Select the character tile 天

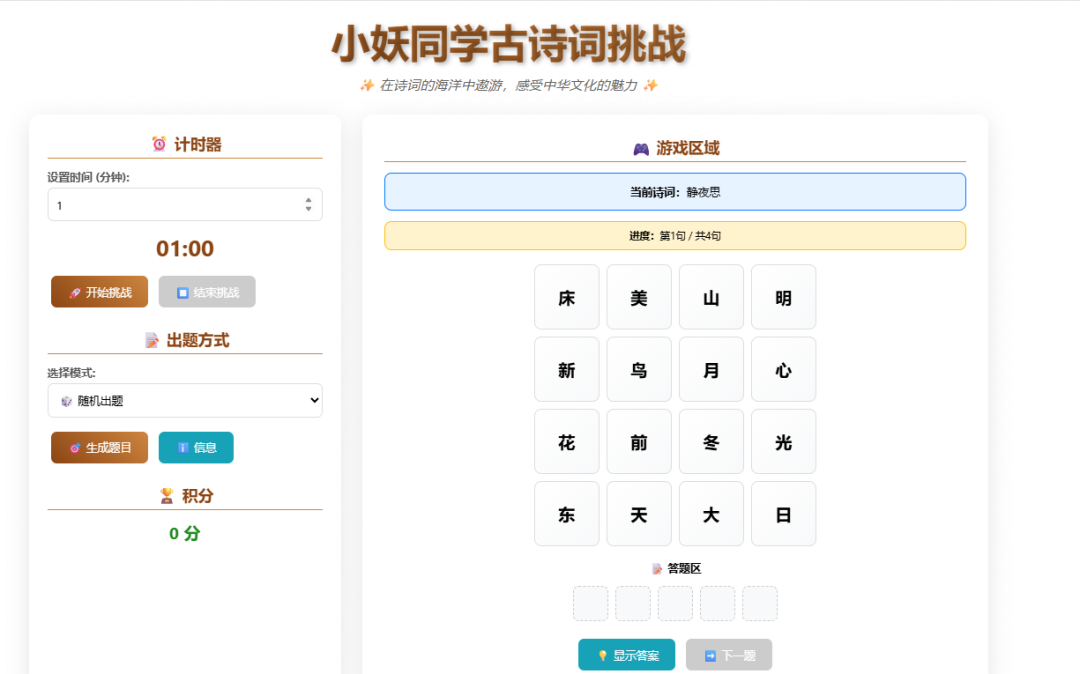[639, 514]
